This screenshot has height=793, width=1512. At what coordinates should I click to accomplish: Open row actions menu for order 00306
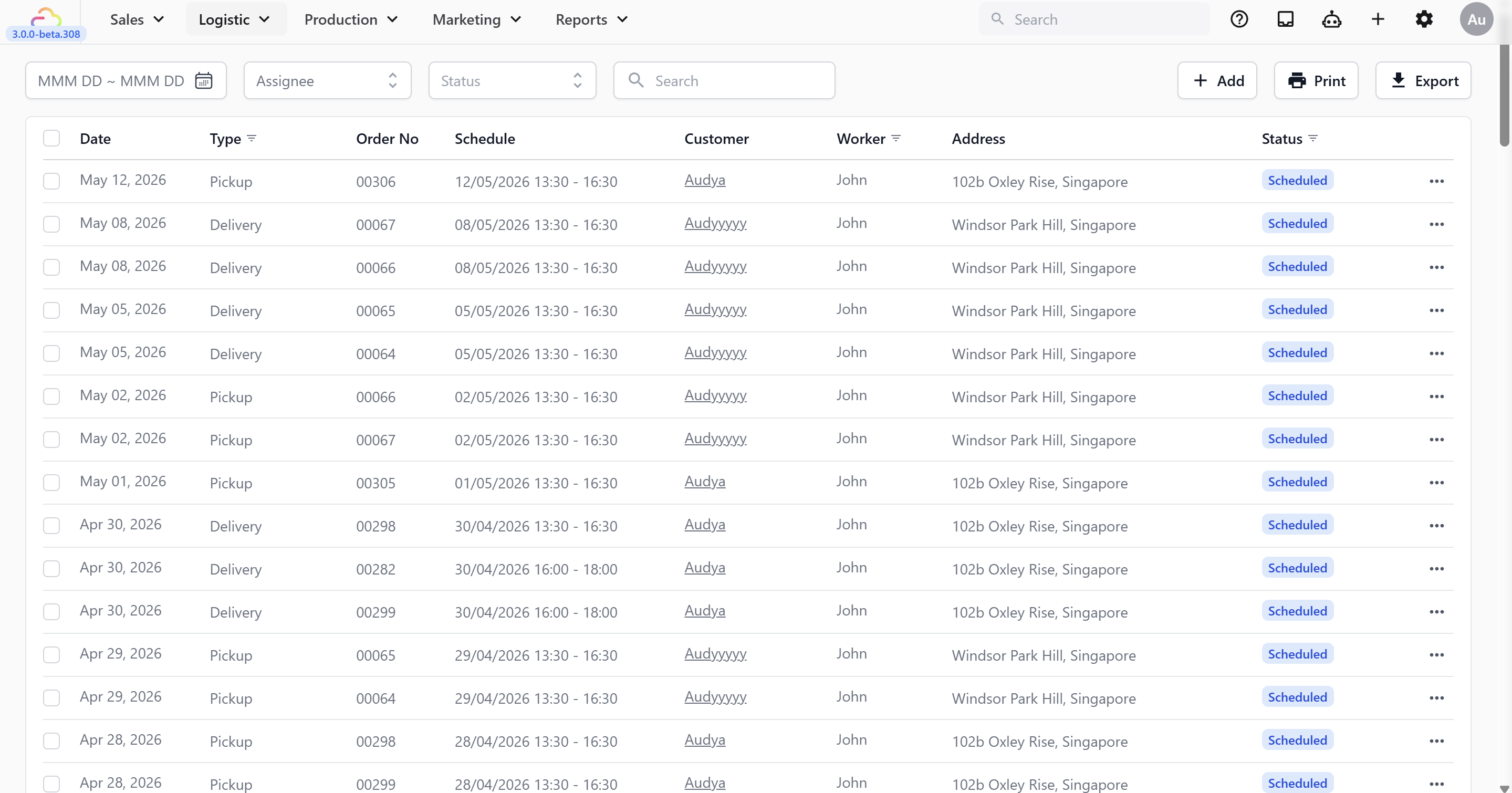click(x=1436, y=181)
